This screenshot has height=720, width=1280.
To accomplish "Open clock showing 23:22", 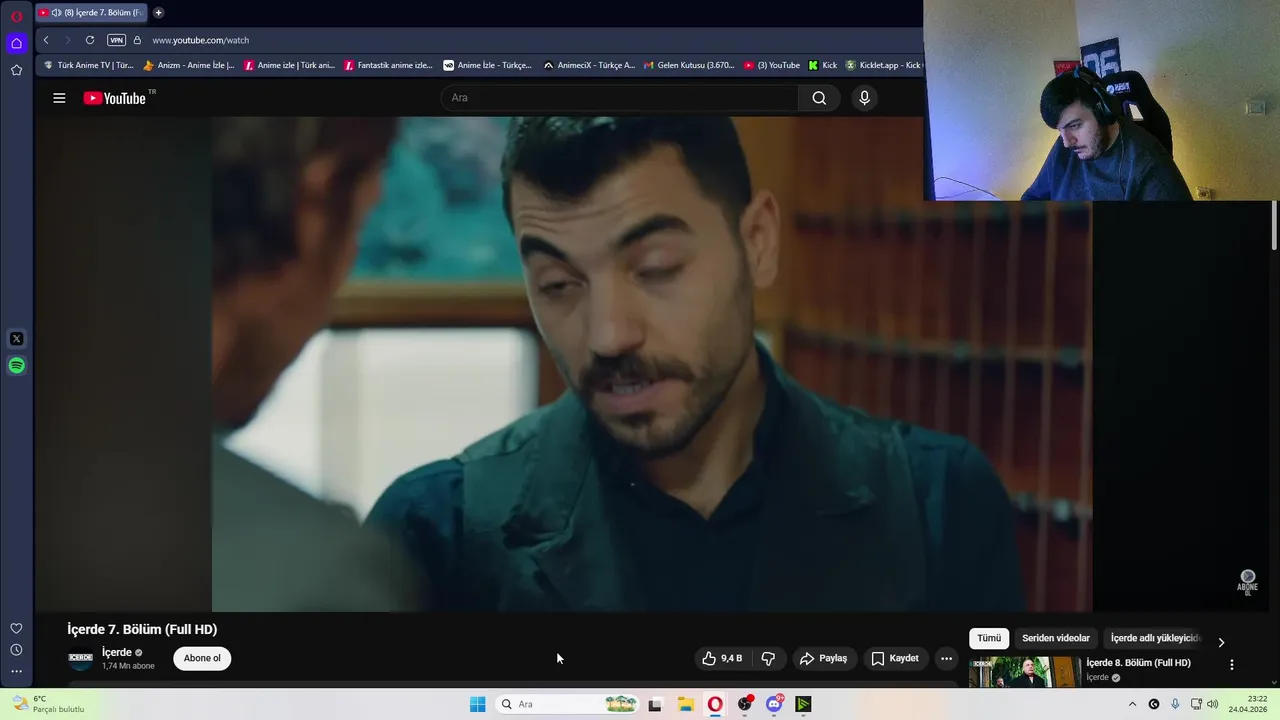I will point(1247,704).
